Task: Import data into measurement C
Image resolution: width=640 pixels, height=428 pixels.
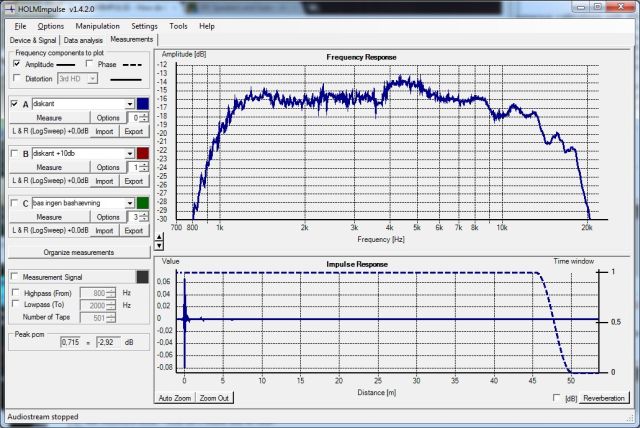Action: click(104, 231)
